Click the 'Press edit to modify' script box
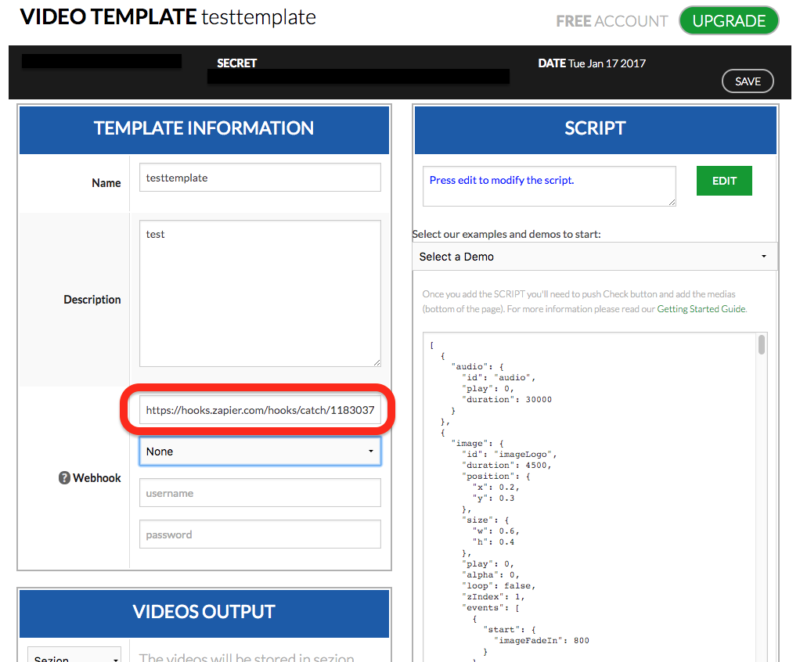This screenshot has width=800, height=662. pyautogui.click(x=548, y=186)
